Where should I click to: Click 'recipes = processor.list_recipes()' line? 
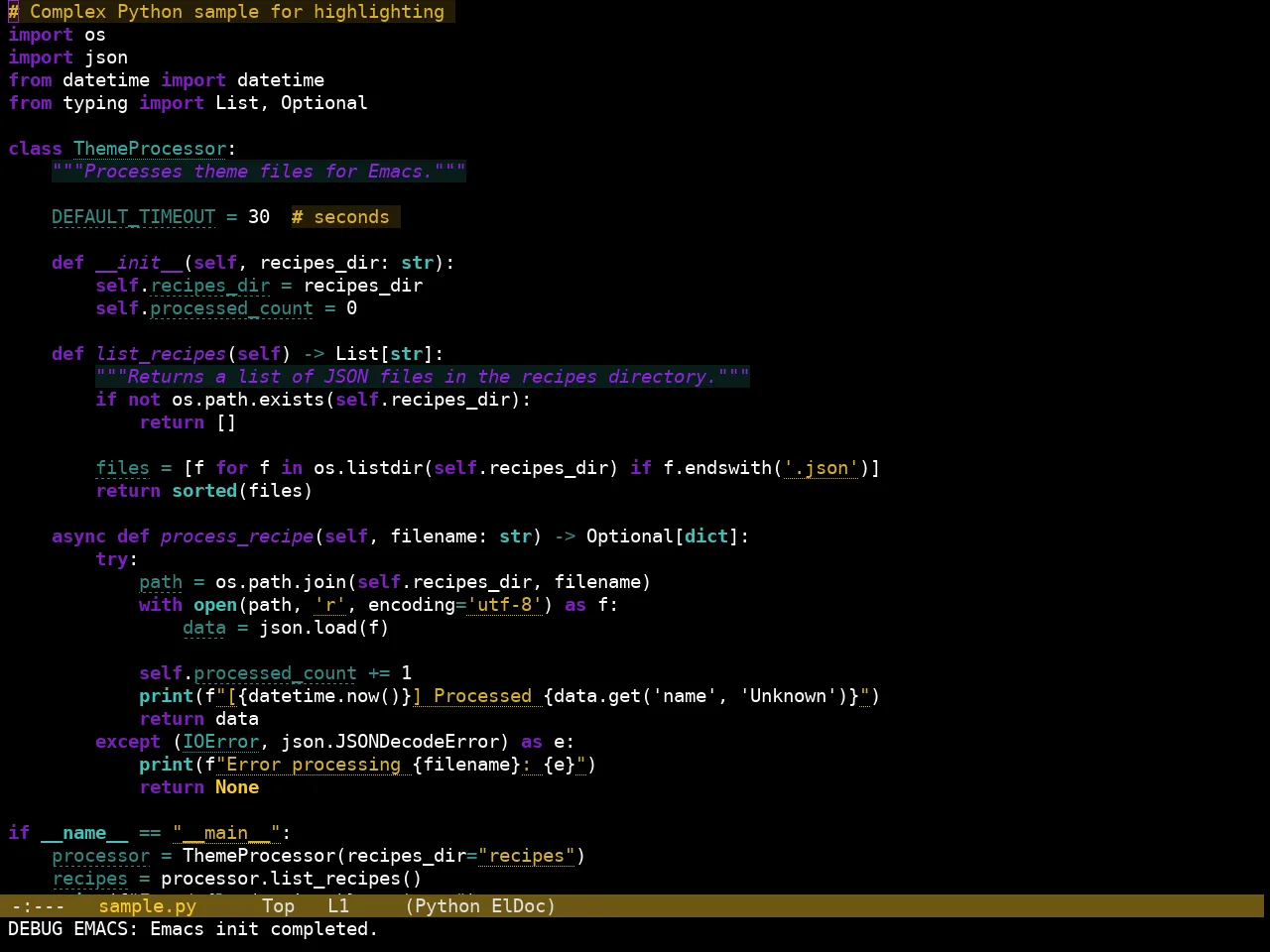[x=237, y=879]
